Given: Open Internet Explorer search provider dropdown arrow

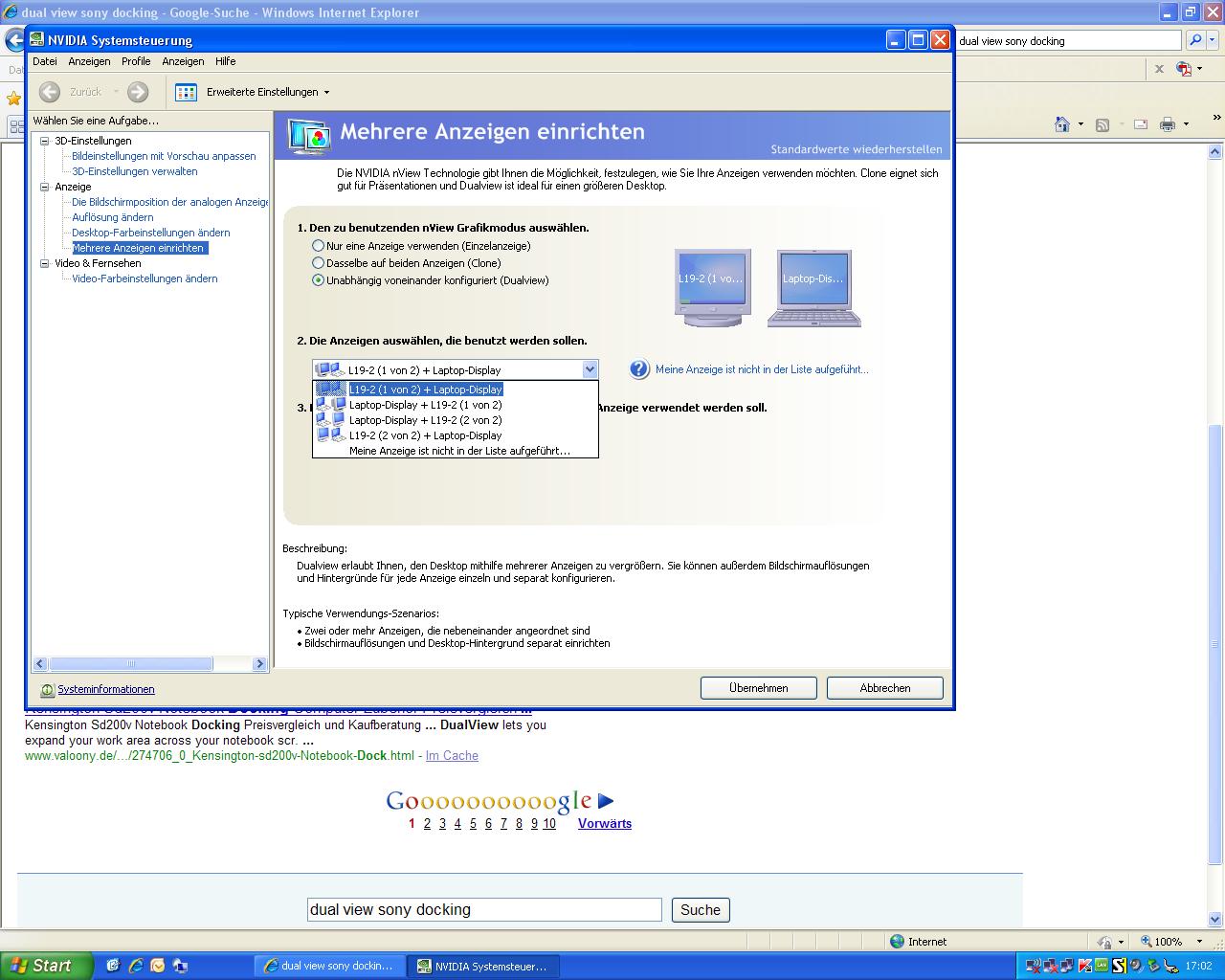Looking at the screenshot, I should 1214,40.
